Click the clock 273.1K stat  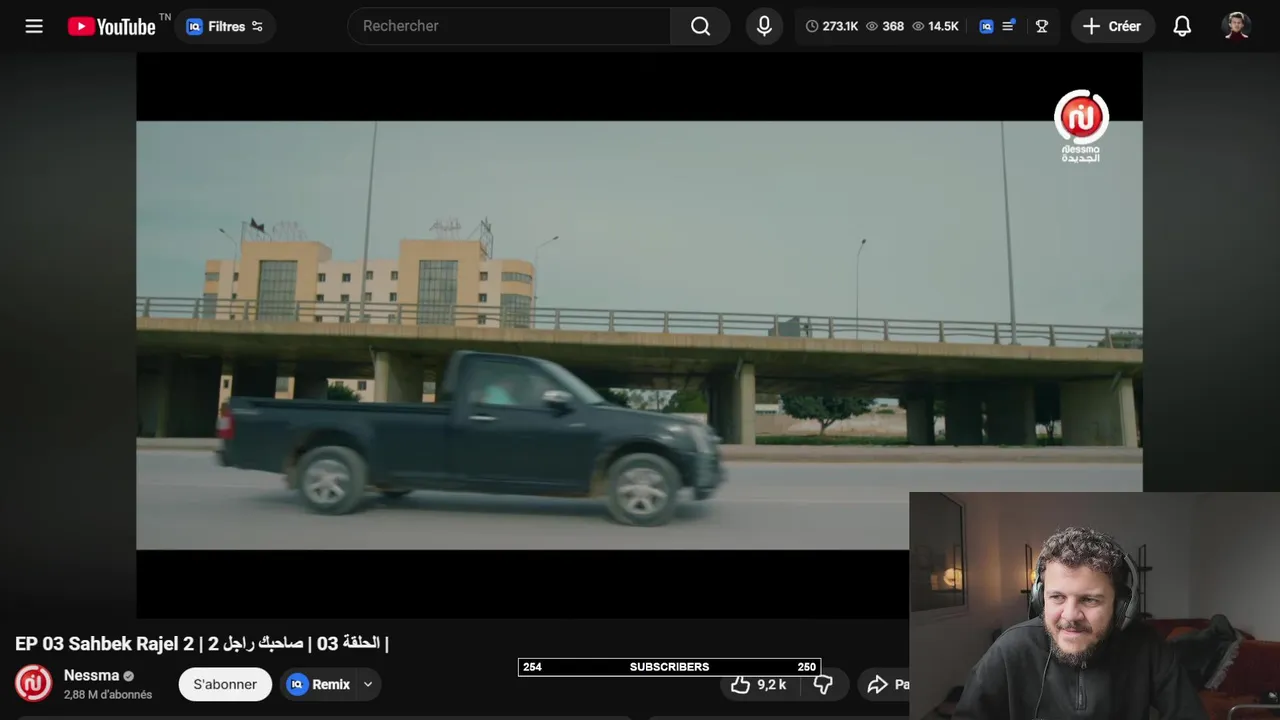click(832, 26)
